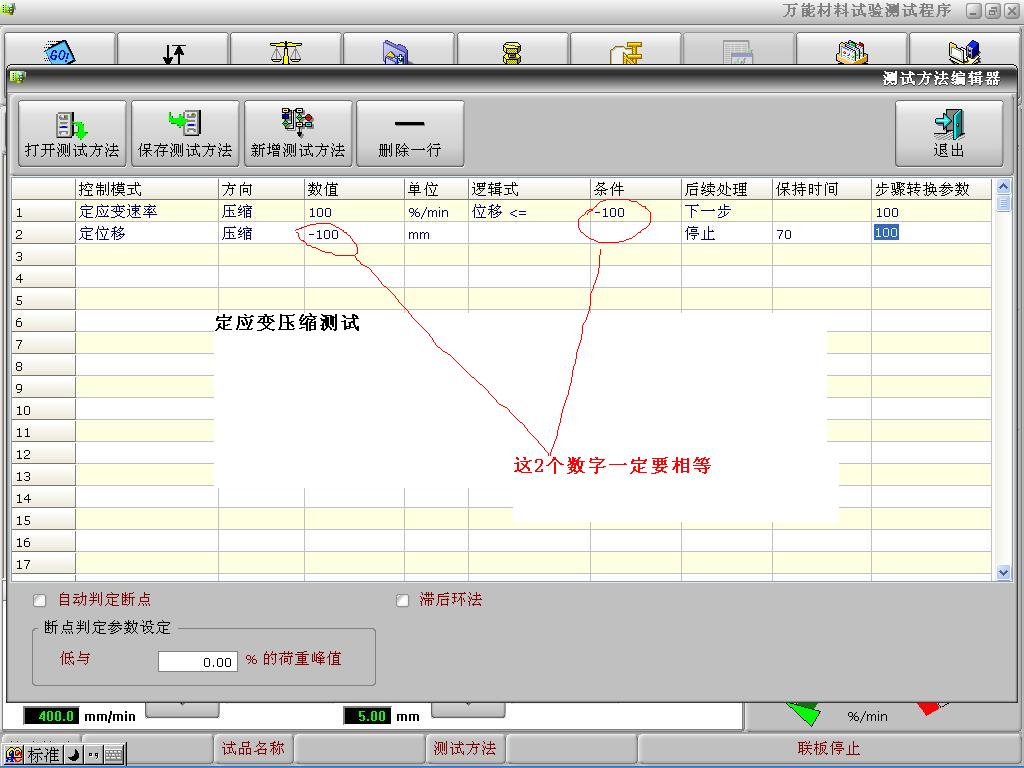Click the GO start test icon
The height and width of the screenshot is (768, 1024).
coord(60,50)
